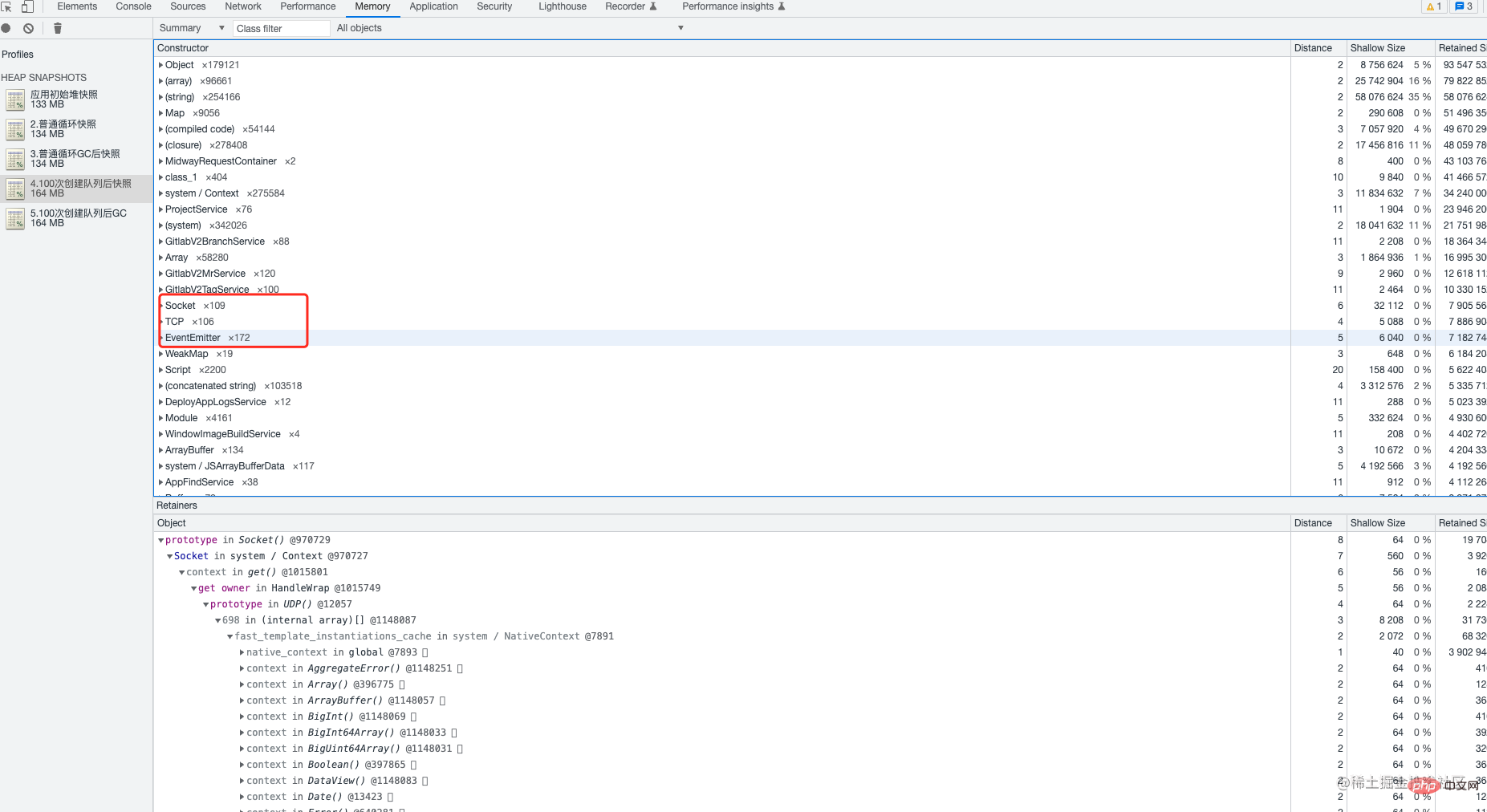
Task: Select snapshot 5 after queue GC
Action: (x=78, y=218)
